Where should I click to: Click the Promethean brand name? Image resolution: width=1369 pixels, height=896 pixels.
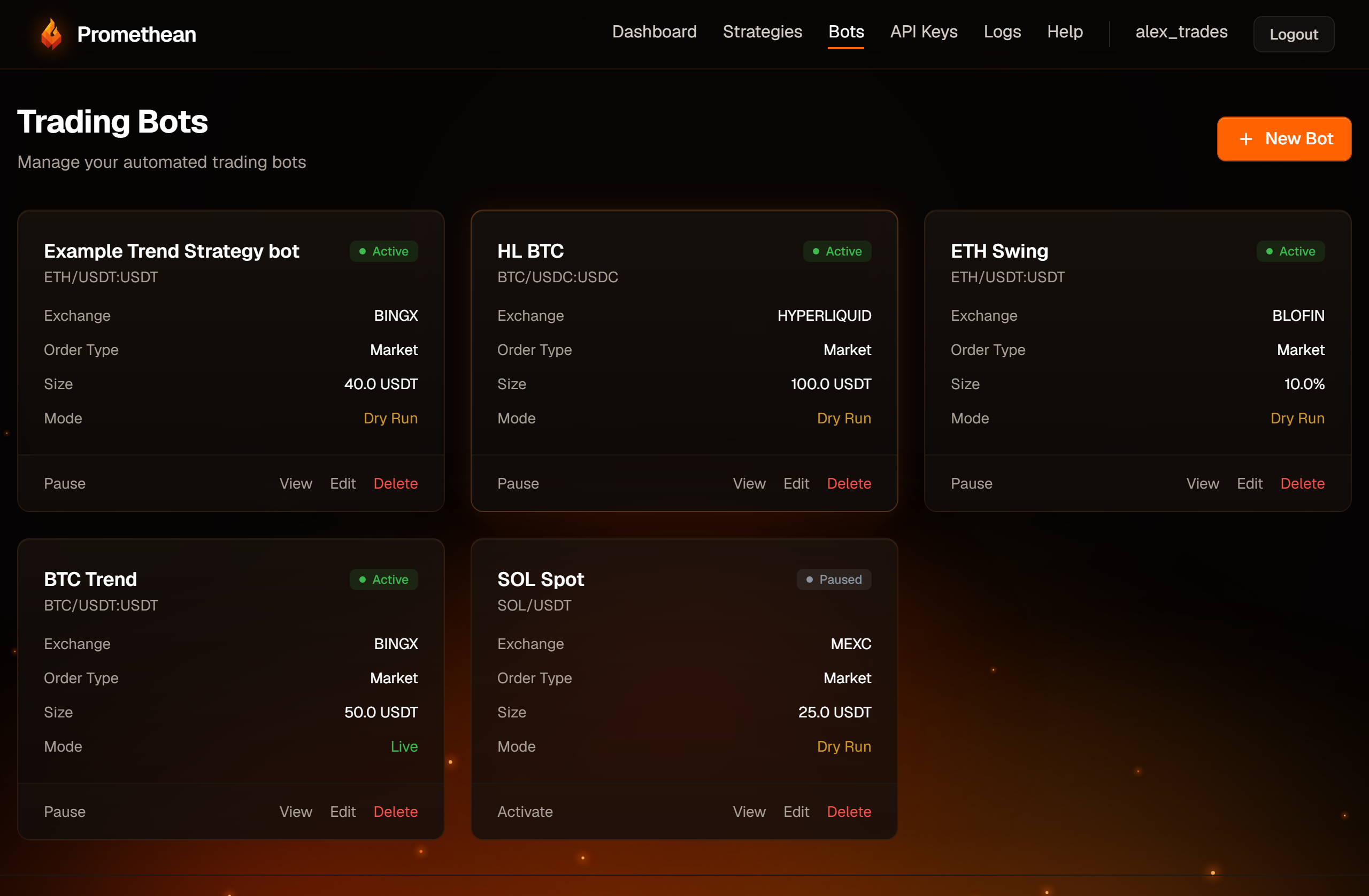(136, 35)
